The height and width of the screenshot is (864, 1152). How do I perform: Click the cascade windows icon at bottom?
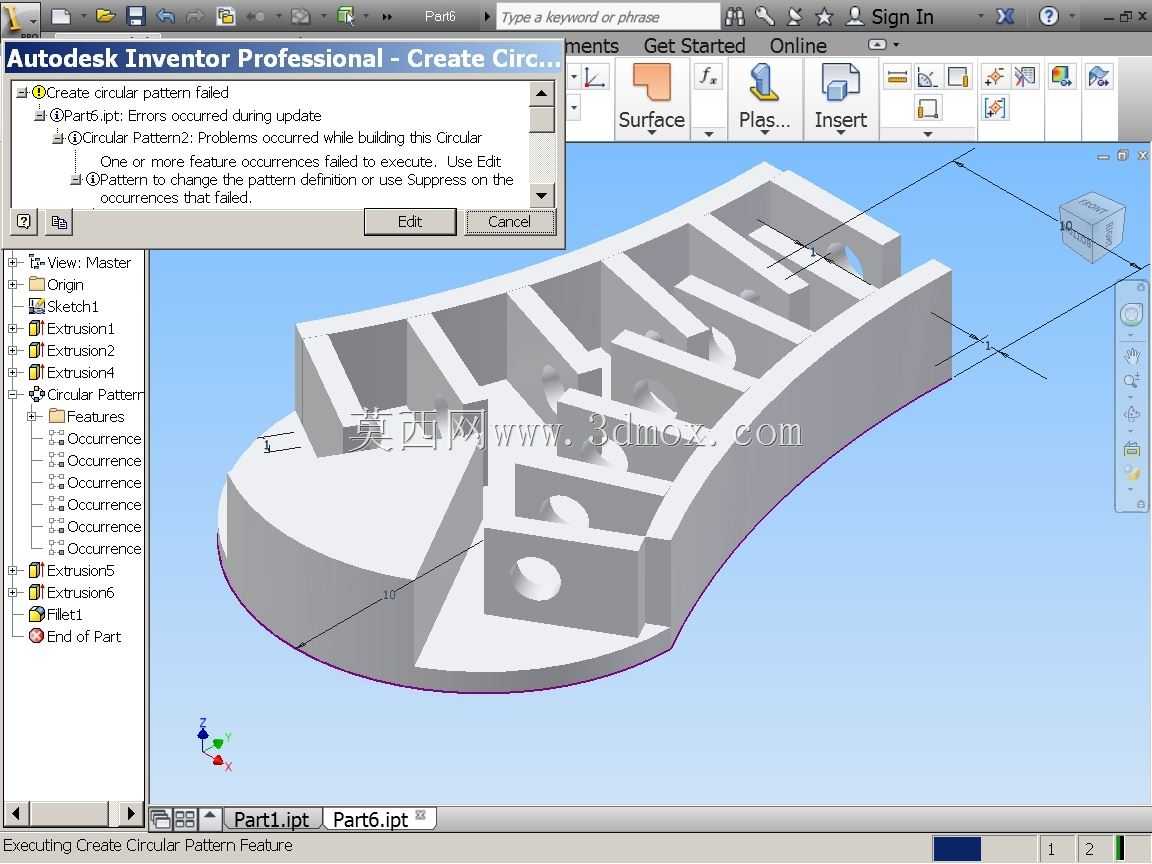click(x=160, y=818)
